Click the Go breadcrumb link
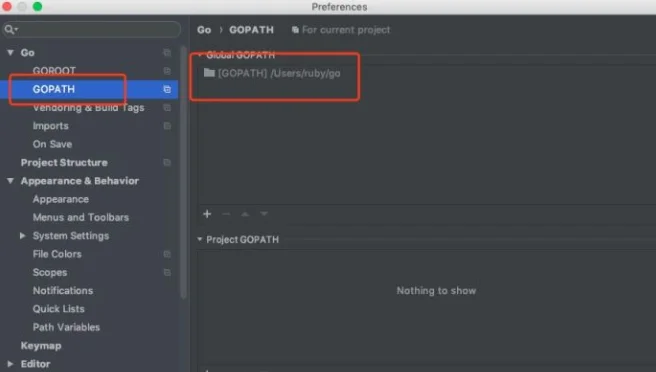The image size is (656, 372). [204, 30]
